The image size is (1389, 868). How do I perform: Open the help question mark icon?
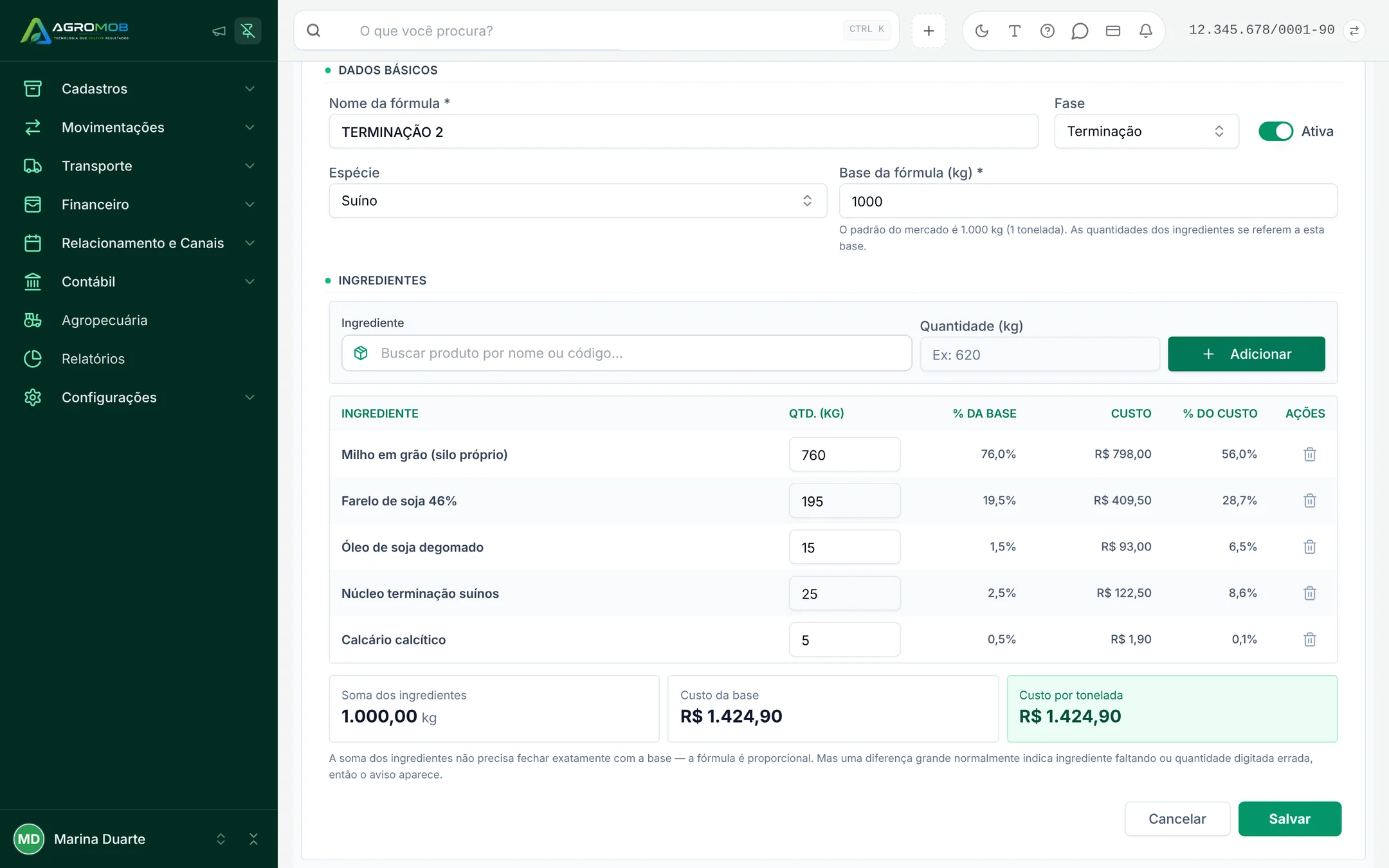pos(1047,31)
